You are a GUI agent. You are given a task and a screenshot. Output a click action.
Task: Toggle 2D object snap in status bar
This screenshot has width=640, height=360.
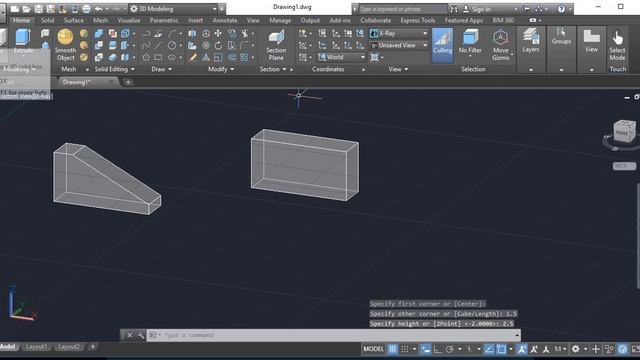coord(501,349)
